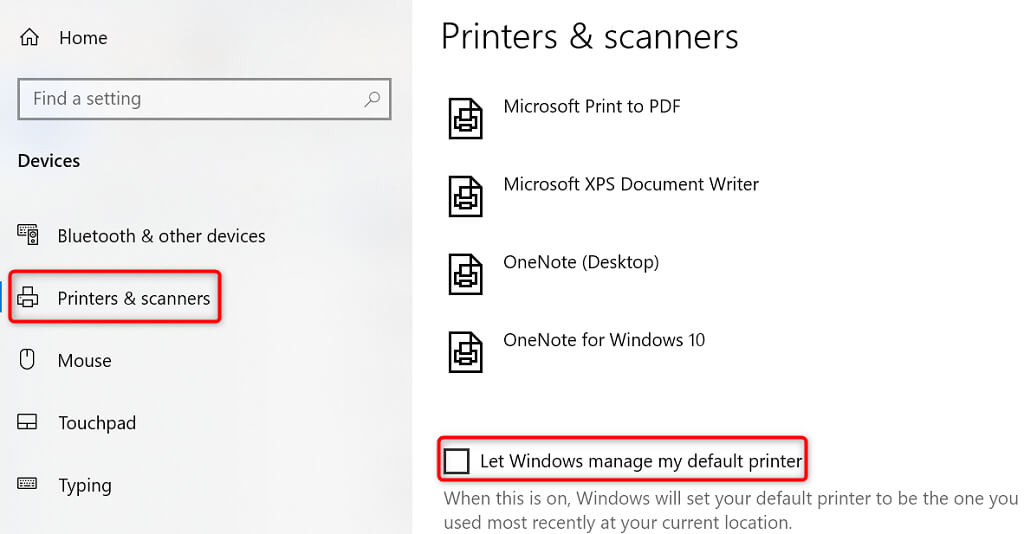This screenshot has height=534, width=1024.
Task: Click the Typing keyboard icon
Action: click(28, 485)
